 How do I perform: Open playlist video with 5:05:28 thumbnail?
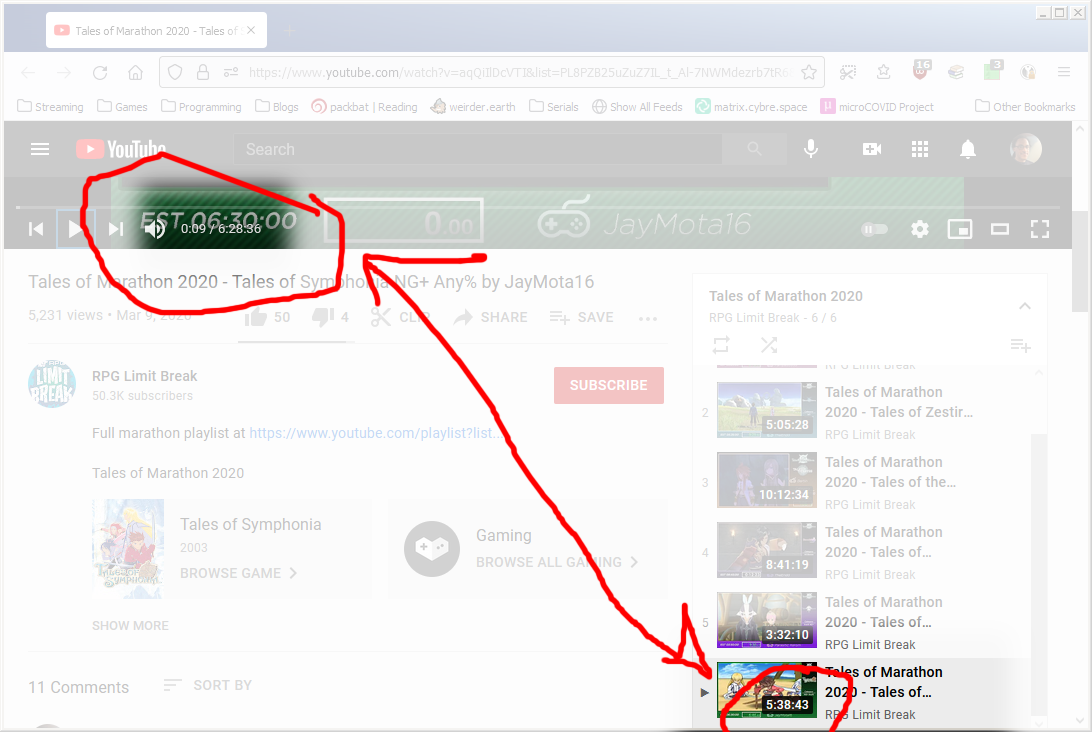pyautogui.click(x=767, y=410)
